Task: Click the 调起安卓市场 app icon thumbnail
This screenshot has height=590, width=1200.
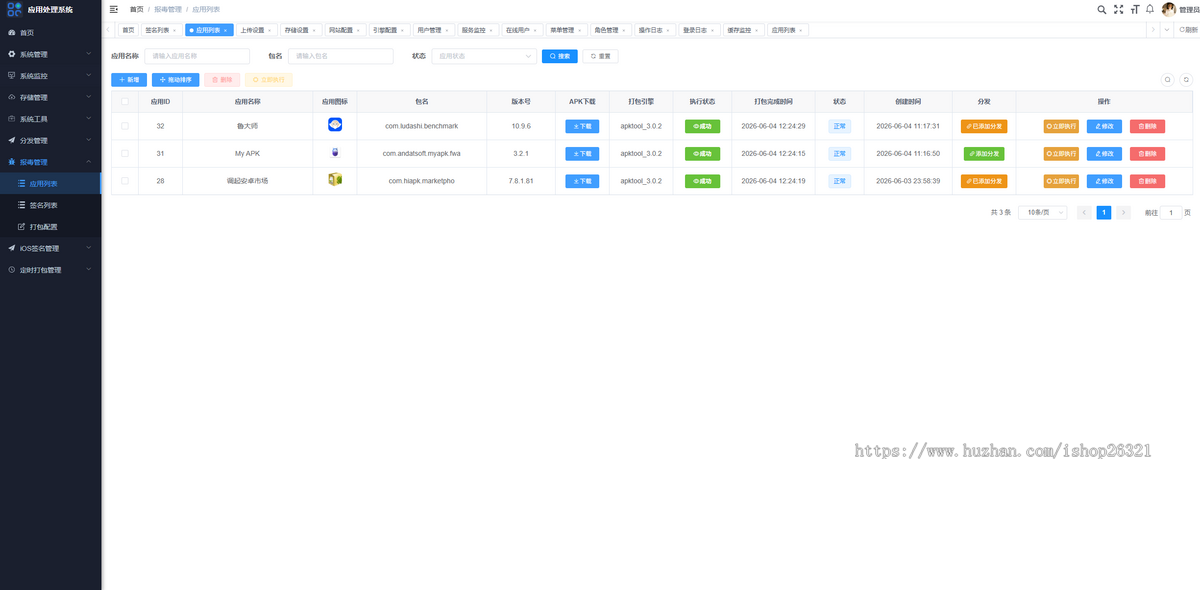Action: (x=335, y=180)
